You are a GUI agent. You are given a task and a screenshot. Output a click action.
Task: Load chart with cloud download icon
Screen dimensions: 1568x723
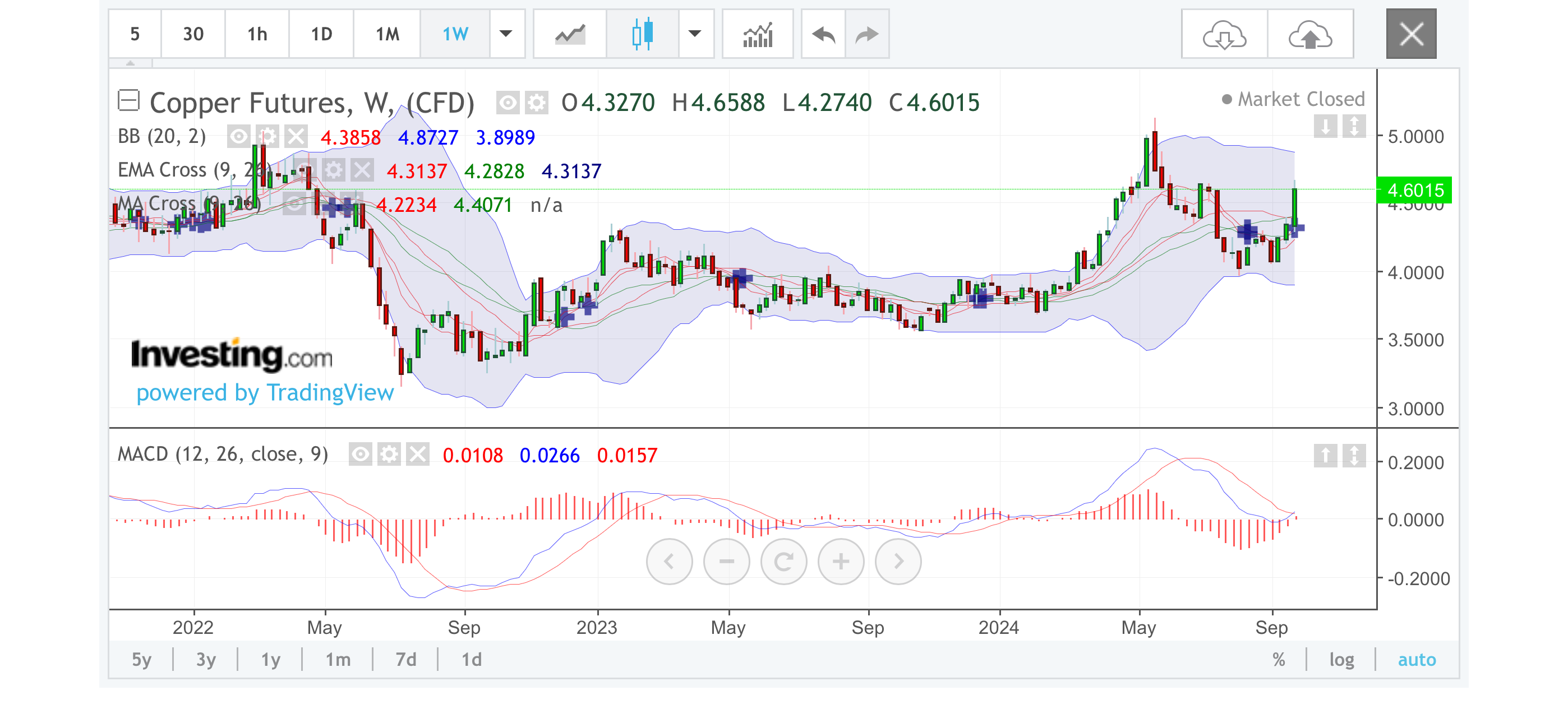click(x=1224, y=34)
